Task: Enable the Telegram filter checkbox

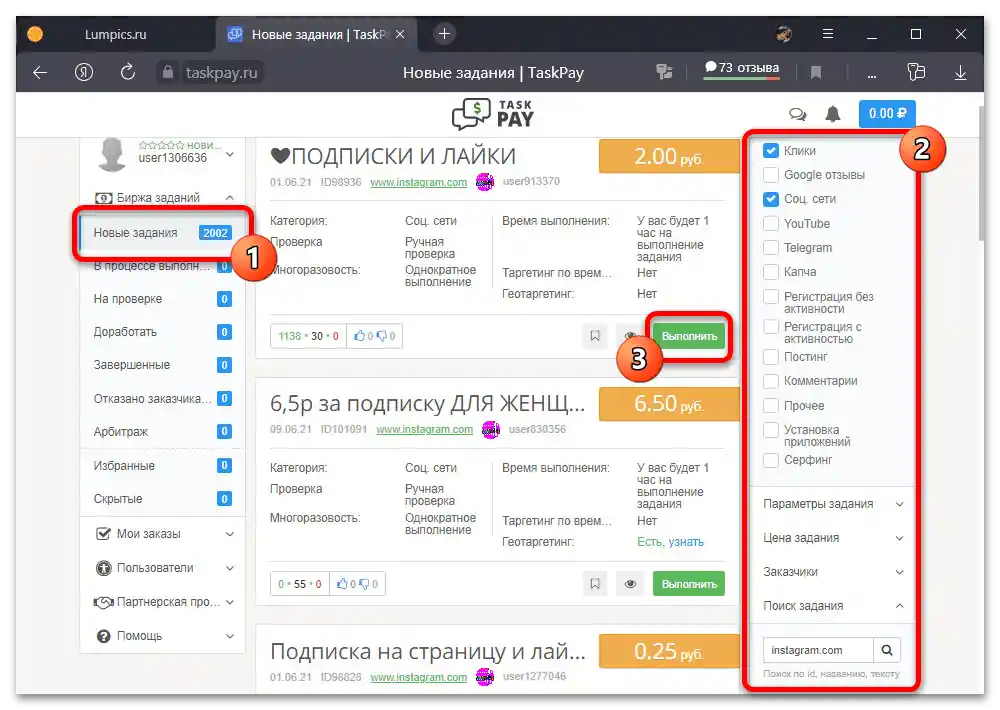Action: point(771,248)
